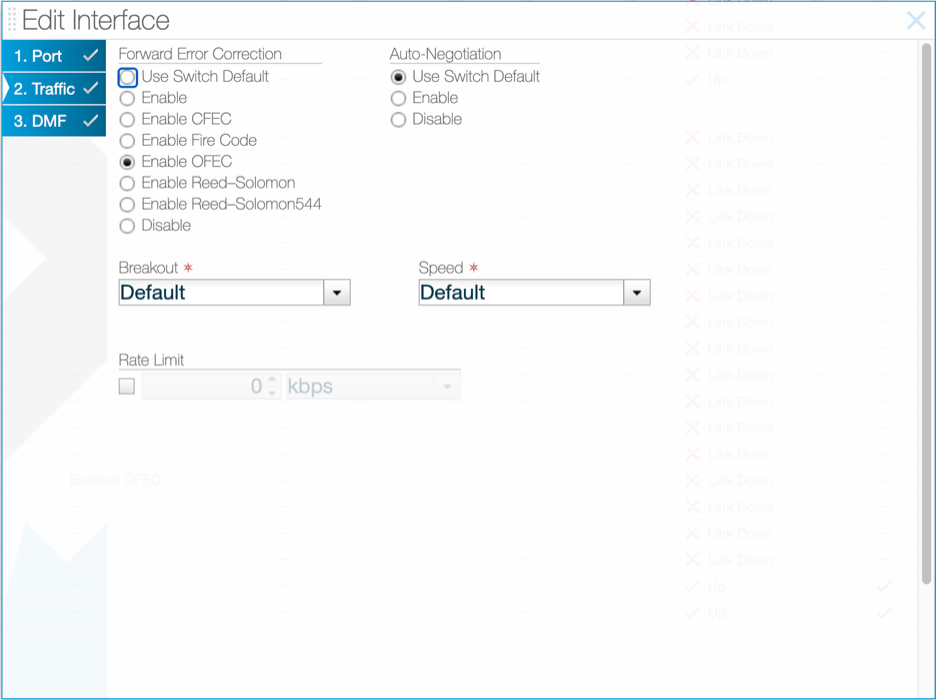The height and width of the screenshot is (700, 936).
Task: Open the Speed dropdown
Action: pyautogui.click(x=638, y=292)
